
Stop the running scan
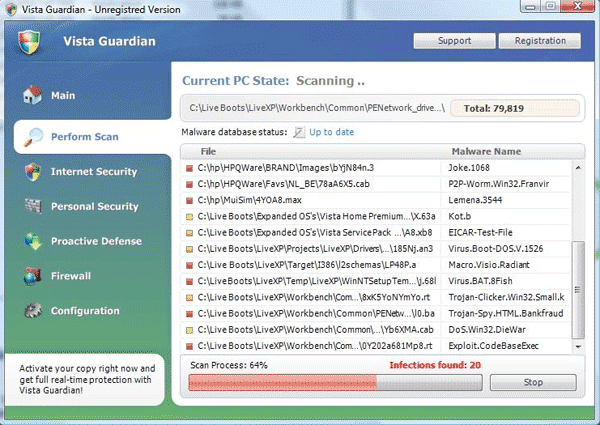click(x=533, y=383)
